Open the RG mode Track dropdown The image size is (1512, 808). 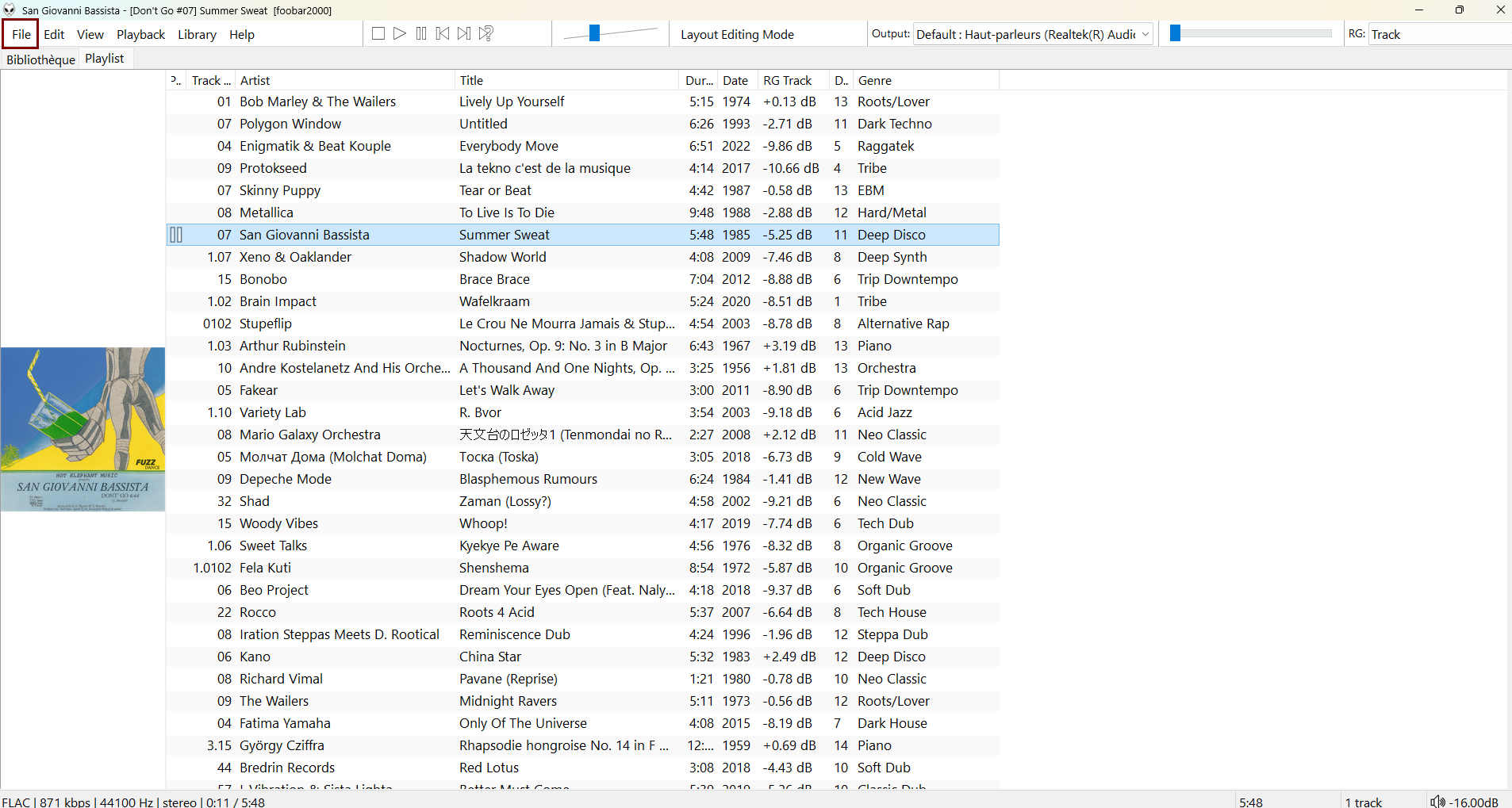click(x=1440, y=34)
